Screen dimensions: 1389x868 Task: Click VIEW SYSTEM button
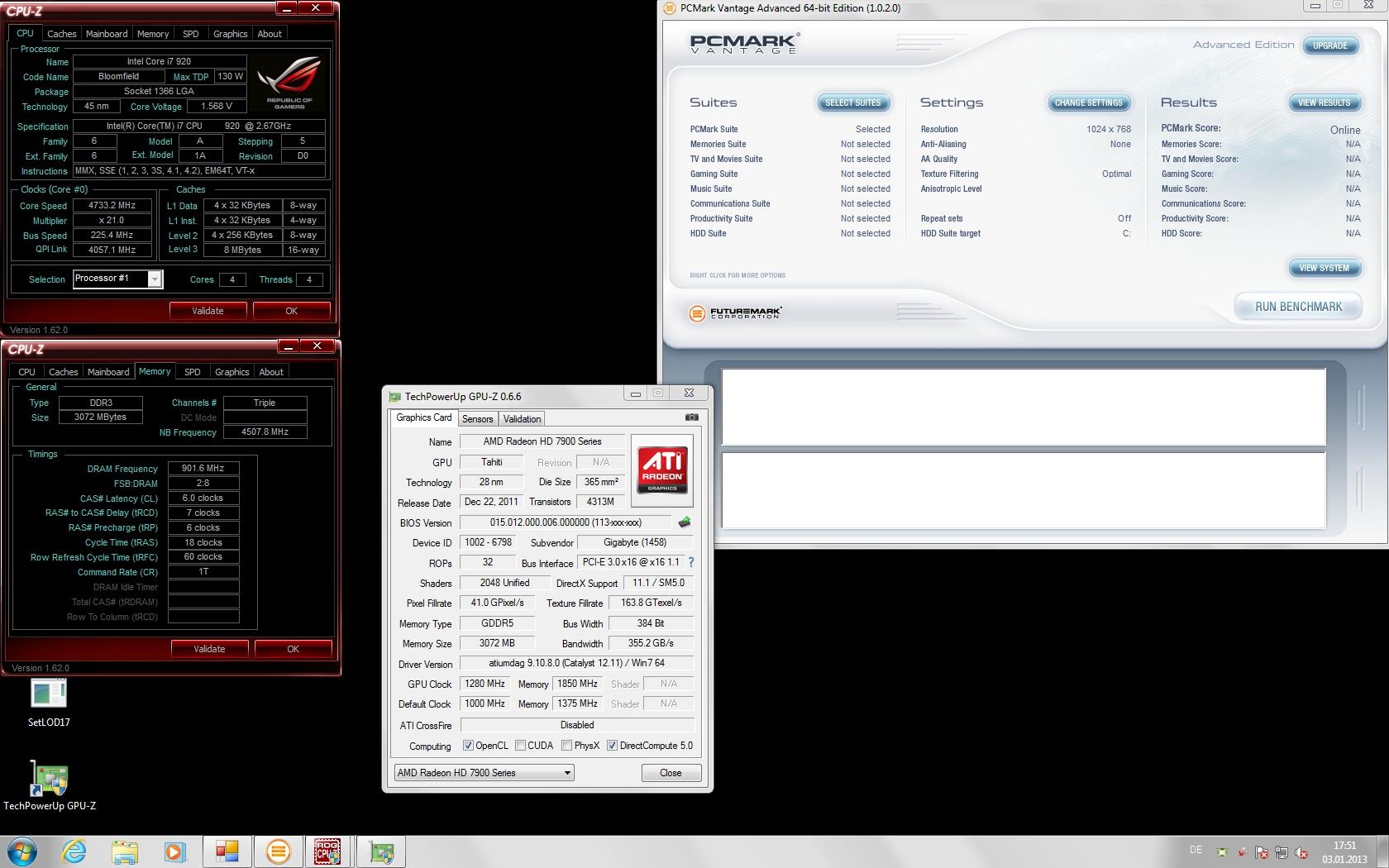pos(1324,268)
